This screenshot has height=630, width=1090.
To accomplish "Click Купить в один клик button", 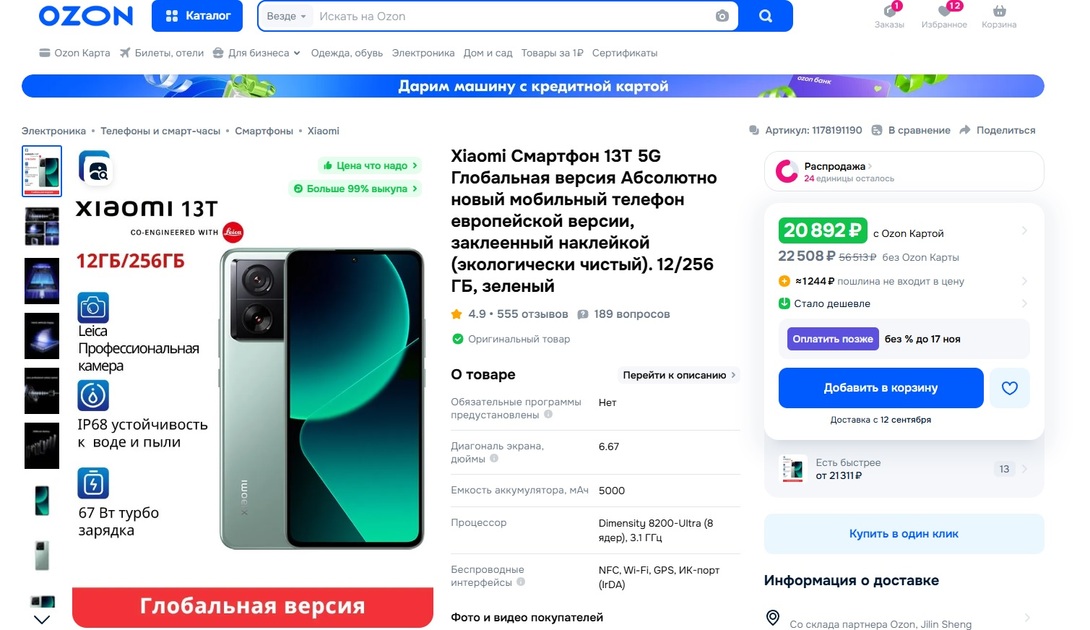I will pos(904,533).
